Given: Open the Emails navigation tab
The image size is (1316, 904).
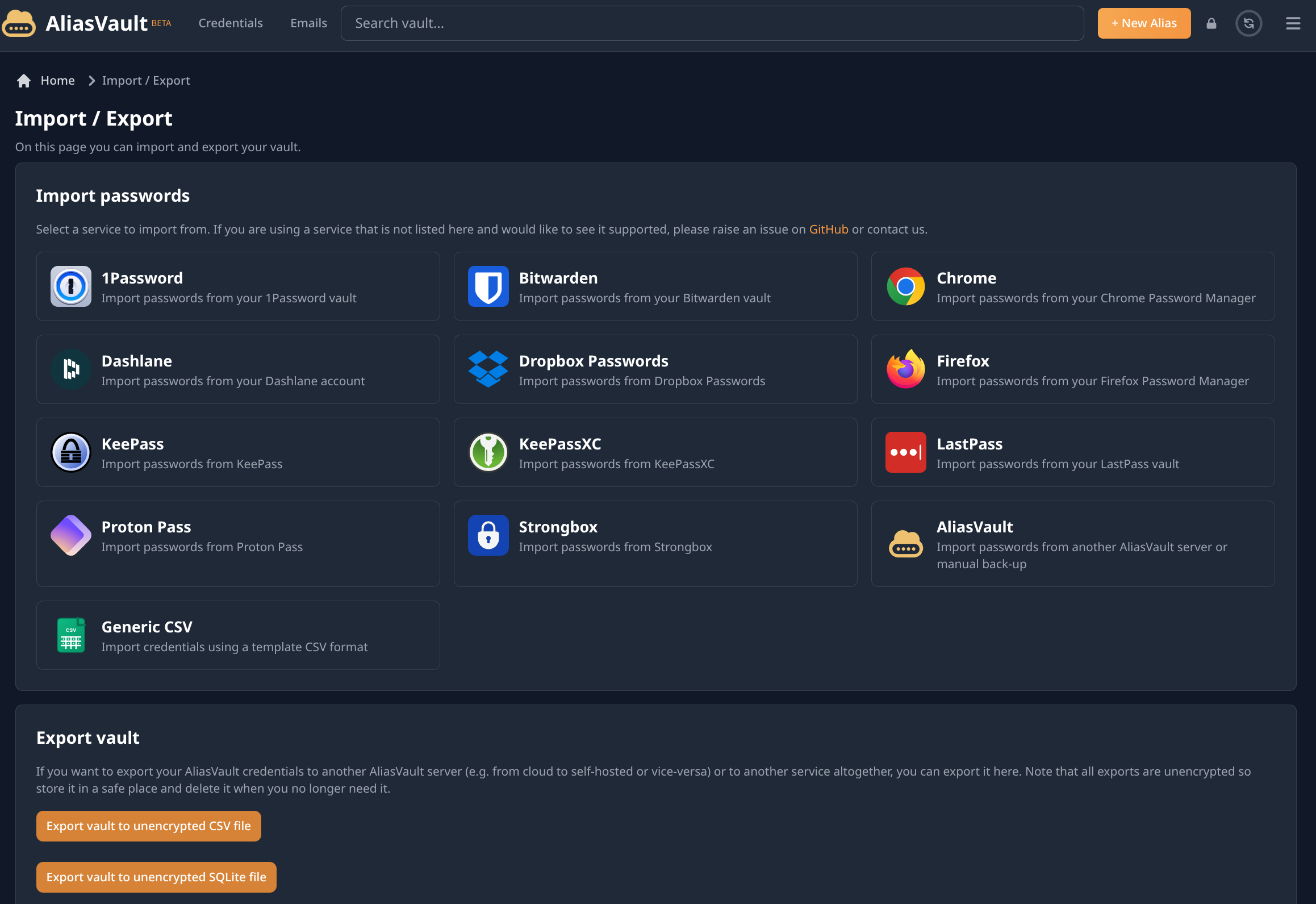Looking at the screenshot, I should (308, 23).
